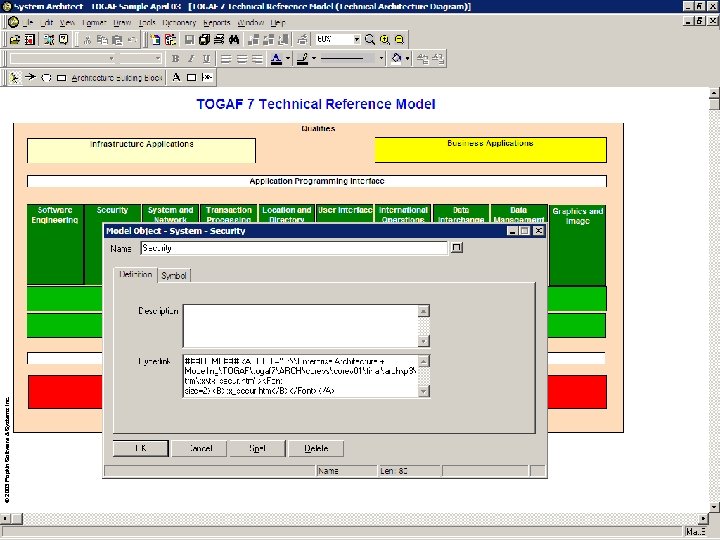Select the rectangle drawing tool
The width and height of the screenshot is (720, 540).
pos(191,78)
